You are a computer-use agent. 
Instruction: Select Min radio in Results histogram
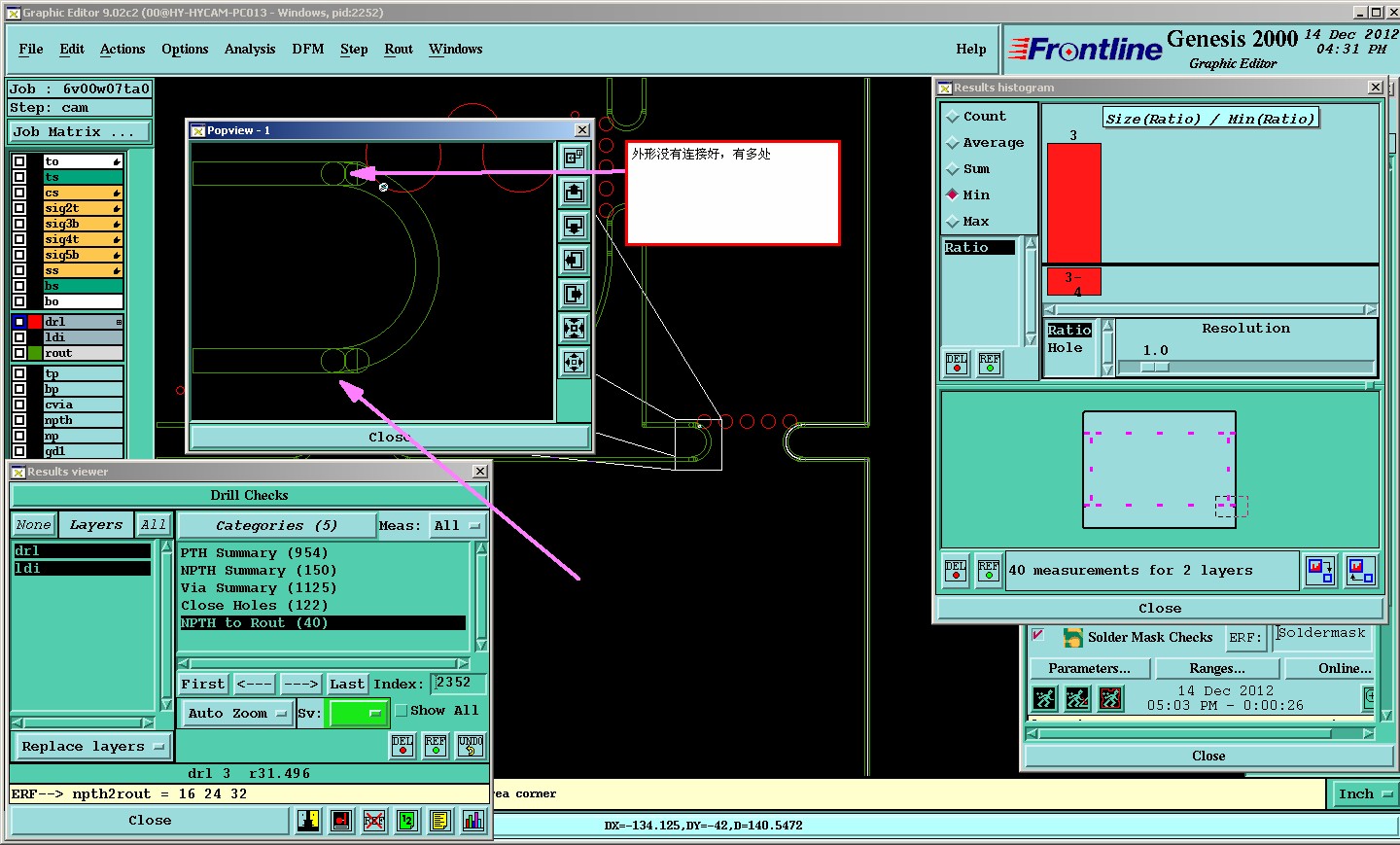coord(953,194)
